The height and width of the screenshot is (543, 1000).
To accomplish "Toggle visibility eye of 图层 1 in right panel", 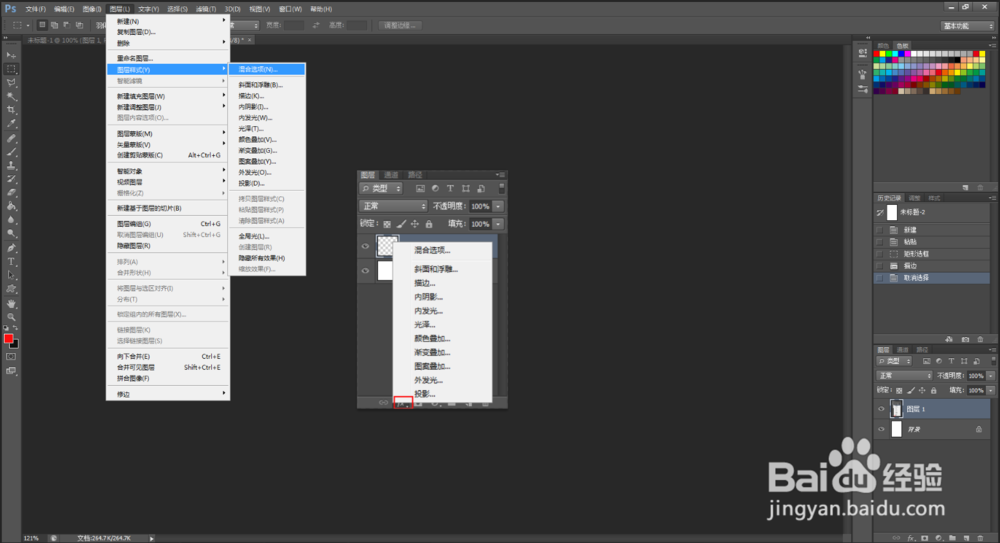I will pyautogui.click(x=881, y=409).
